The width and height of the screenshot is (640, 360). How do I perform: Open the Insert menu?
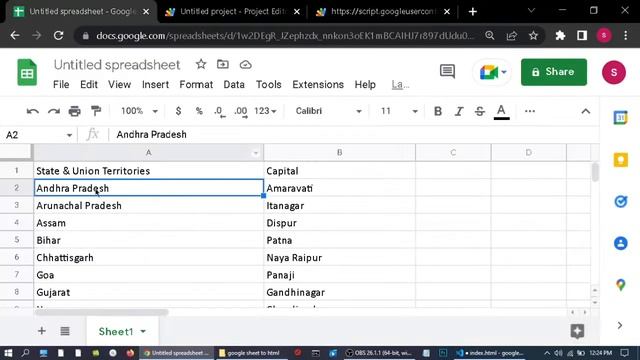(155, 84)
